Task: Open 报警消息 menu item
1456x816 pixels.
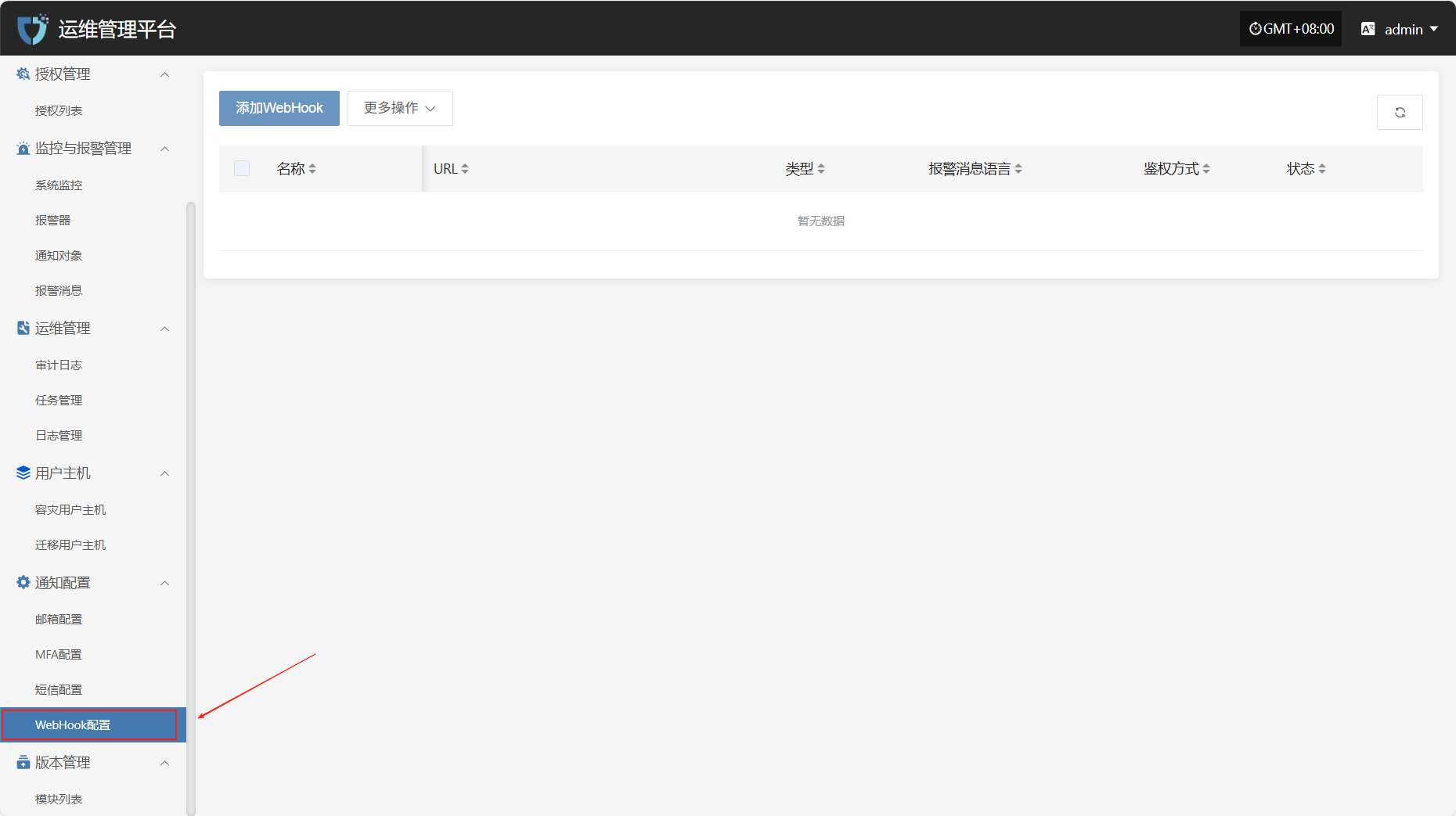Action: click(x=93, y=291)
